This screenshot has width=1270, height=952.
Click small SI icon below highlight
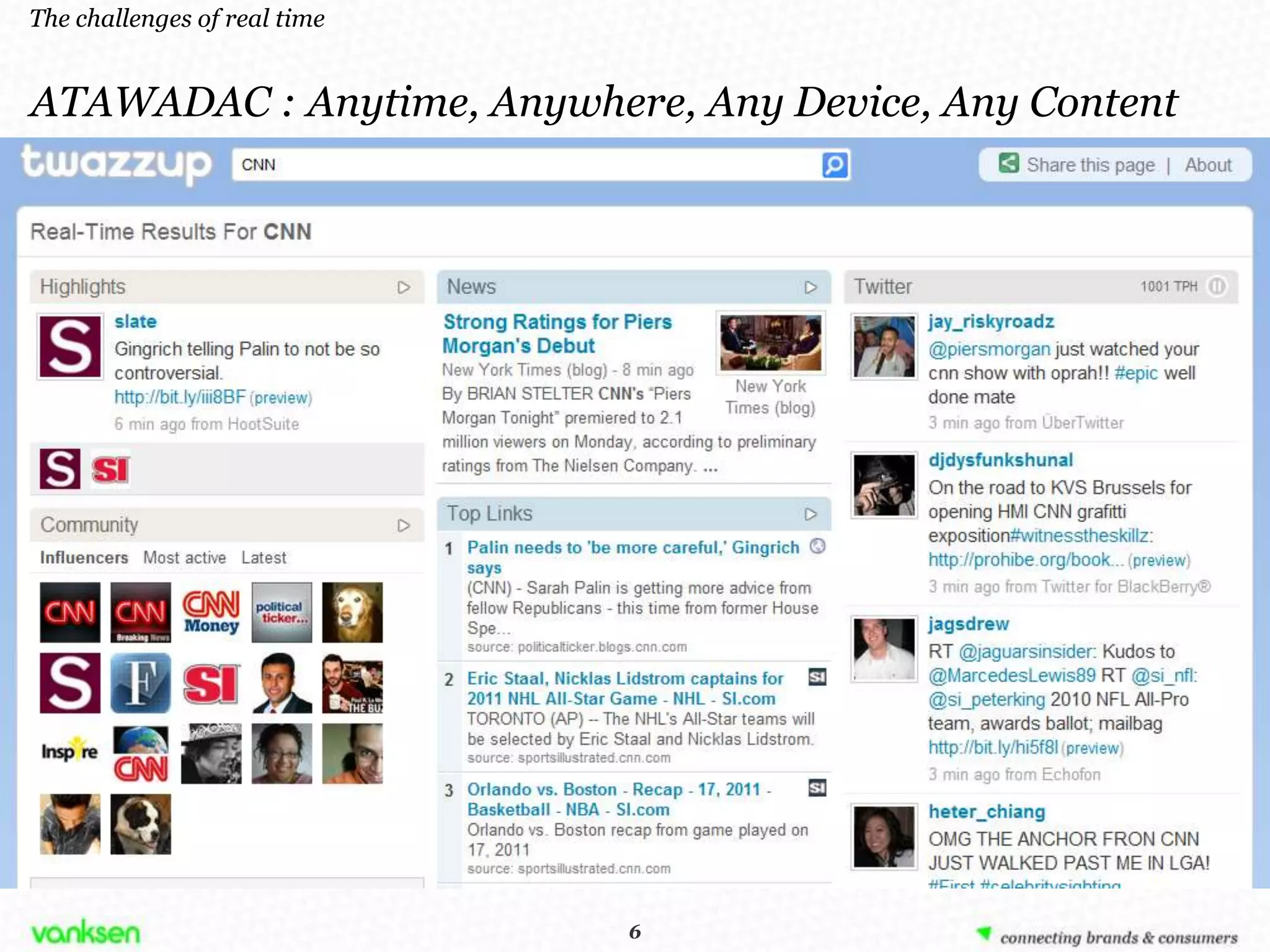(x=110, y=469)
